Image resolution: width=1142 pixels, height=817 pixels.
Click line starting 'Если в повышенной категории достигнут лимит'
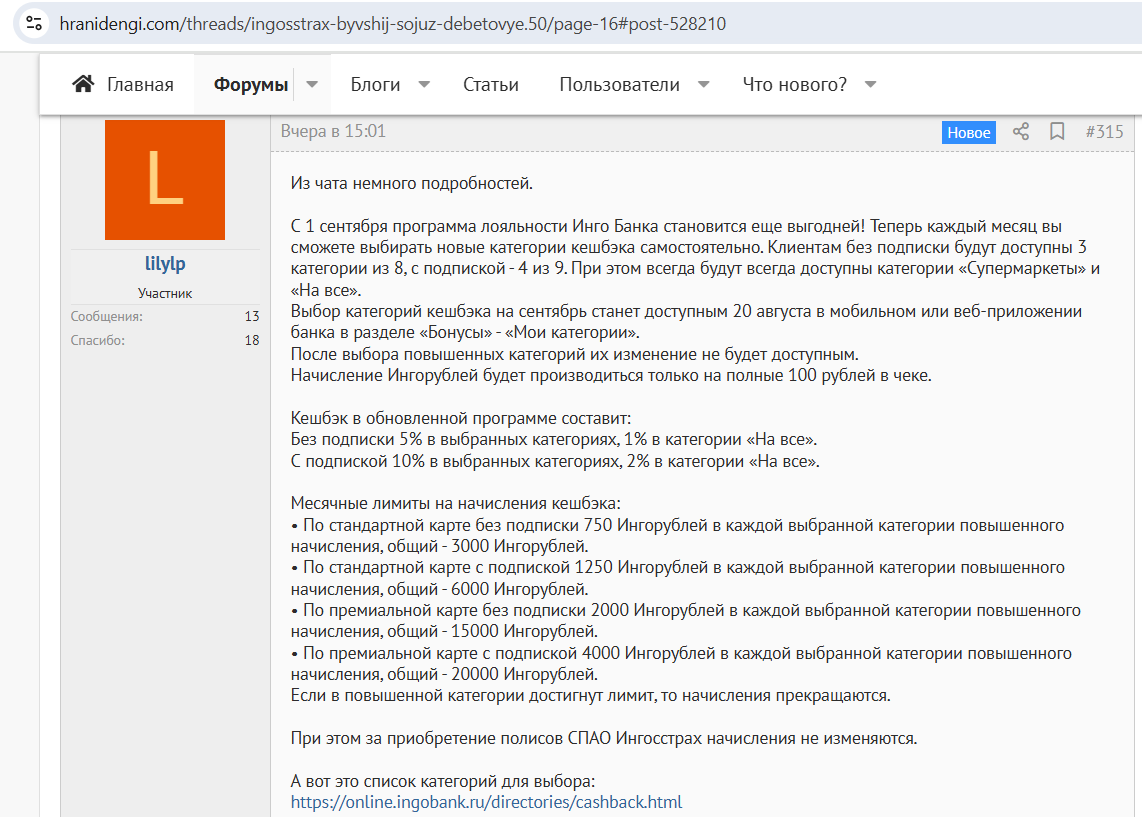point(591,695)
